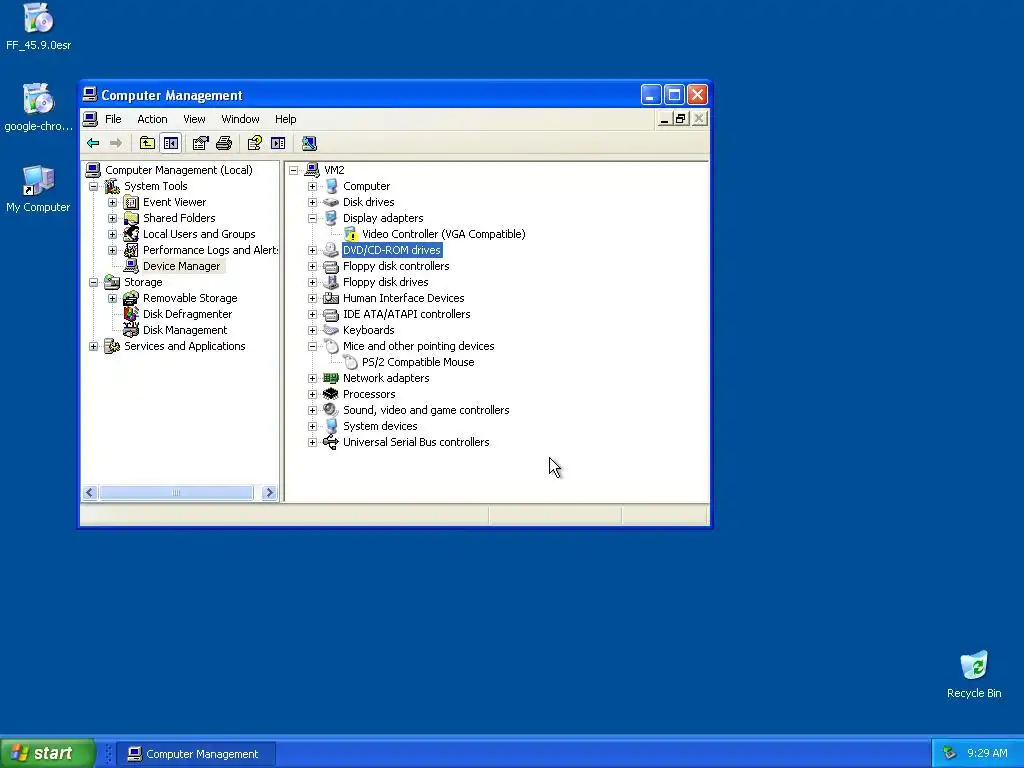Screen dimensions: 1024x768
Task: Open the Windows start menu
Action: coord(47,753)
